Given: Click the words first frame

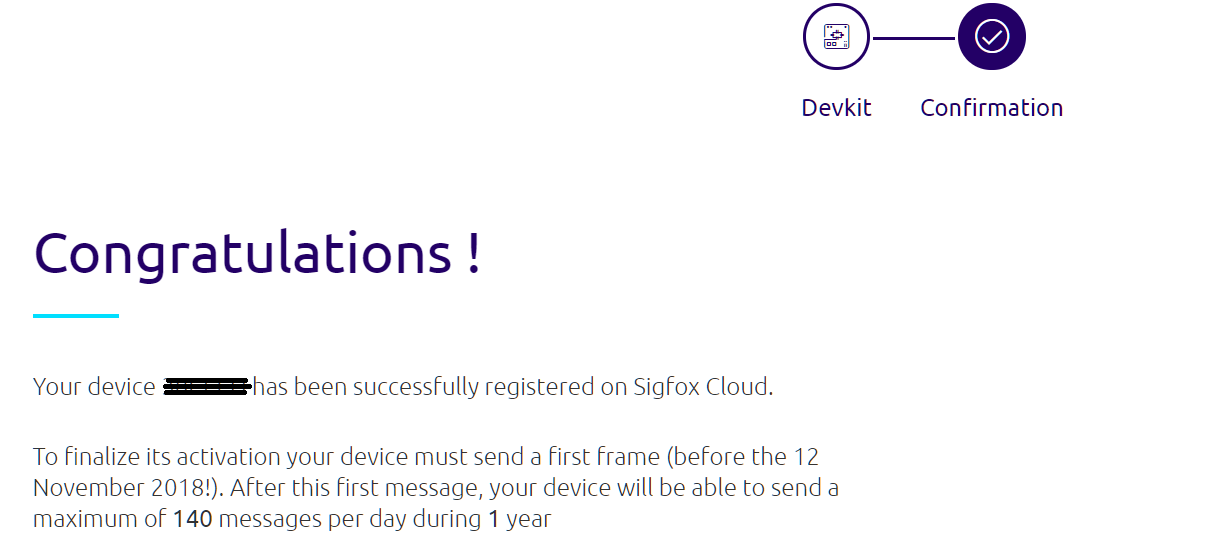Looking at the screenshot, I should [x=608, y=457].
